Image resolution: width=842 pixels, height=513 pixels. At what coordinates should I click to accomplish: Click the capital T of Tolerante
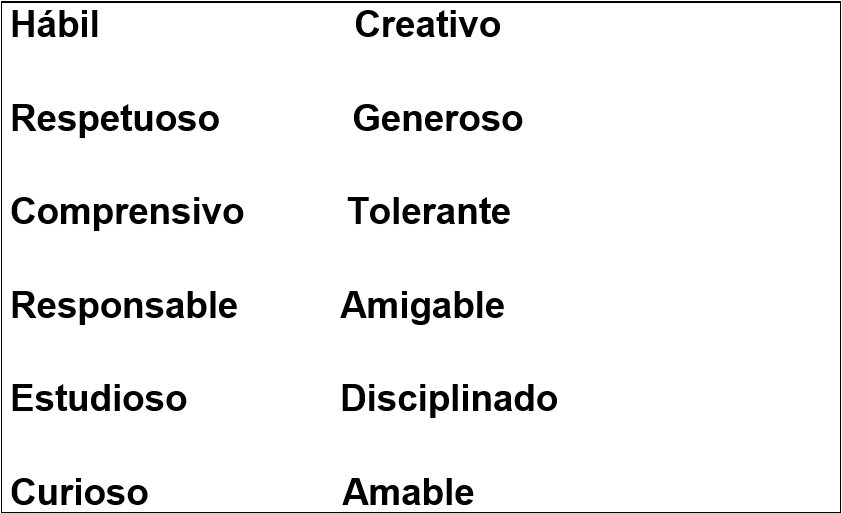[359, 212]
